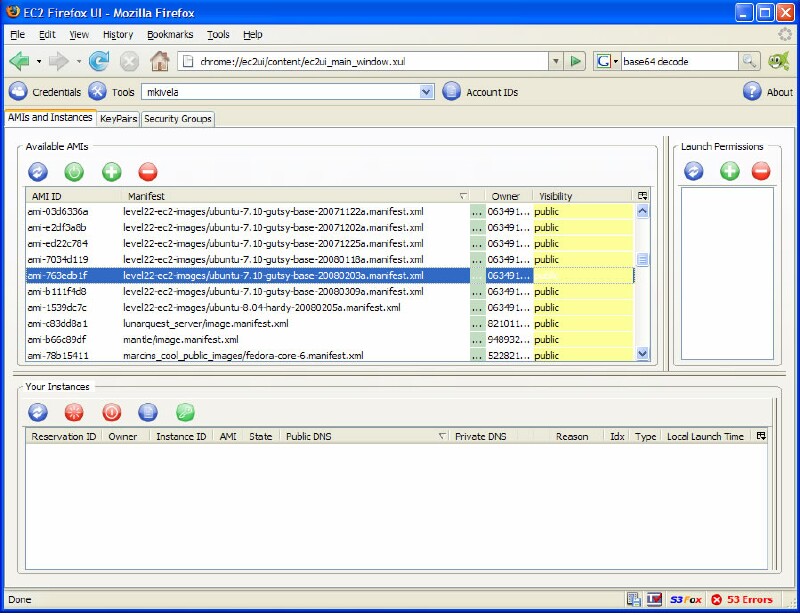Switch to the KeyPairs tab

(x=118, y=118)
